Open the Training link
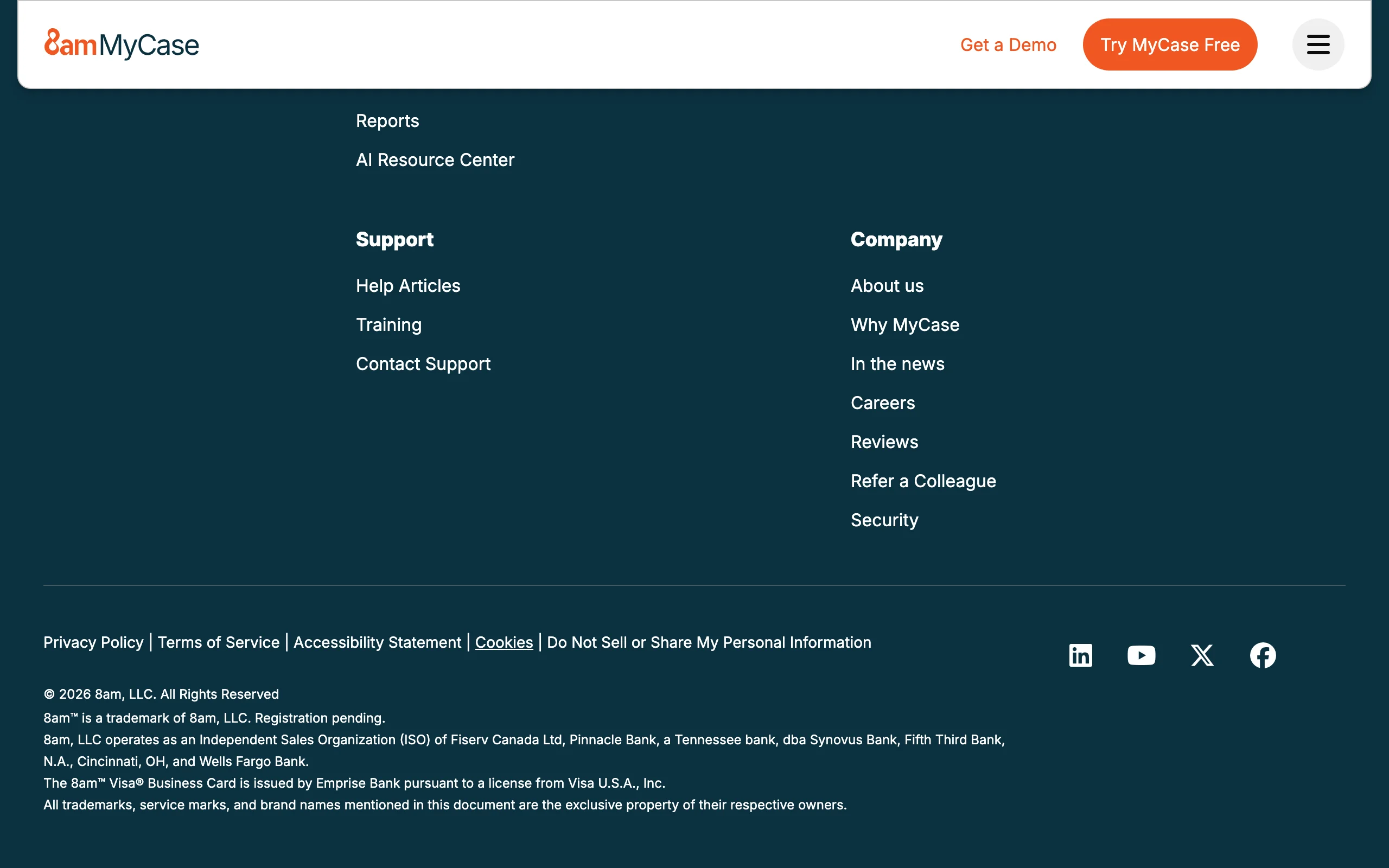The width and height of the screenshot is (1389, 868). pyautogui.click(x=388, y=325)
